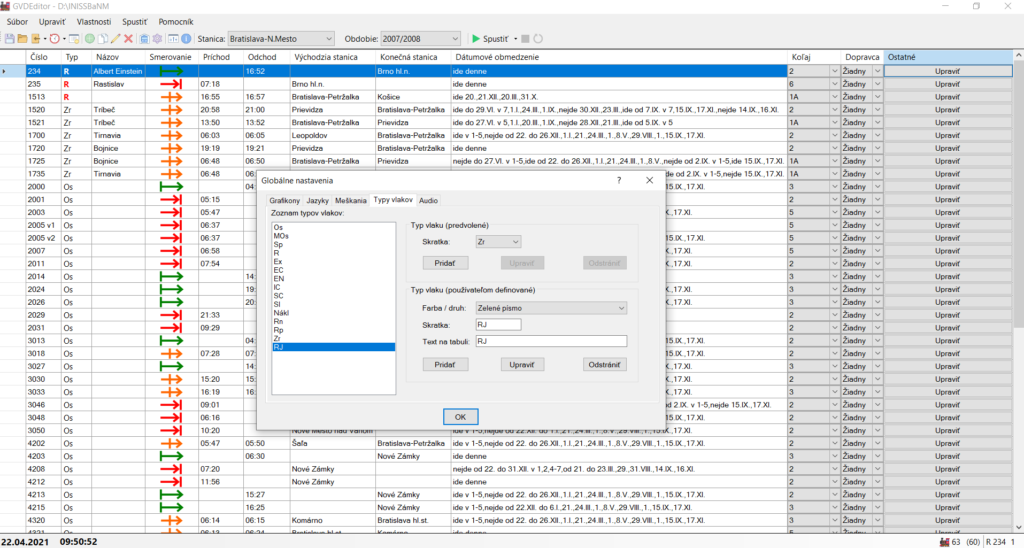Click Odstrániť under user-defined train type
This screenshot has height=548, width=1024.
coord(604,364)
